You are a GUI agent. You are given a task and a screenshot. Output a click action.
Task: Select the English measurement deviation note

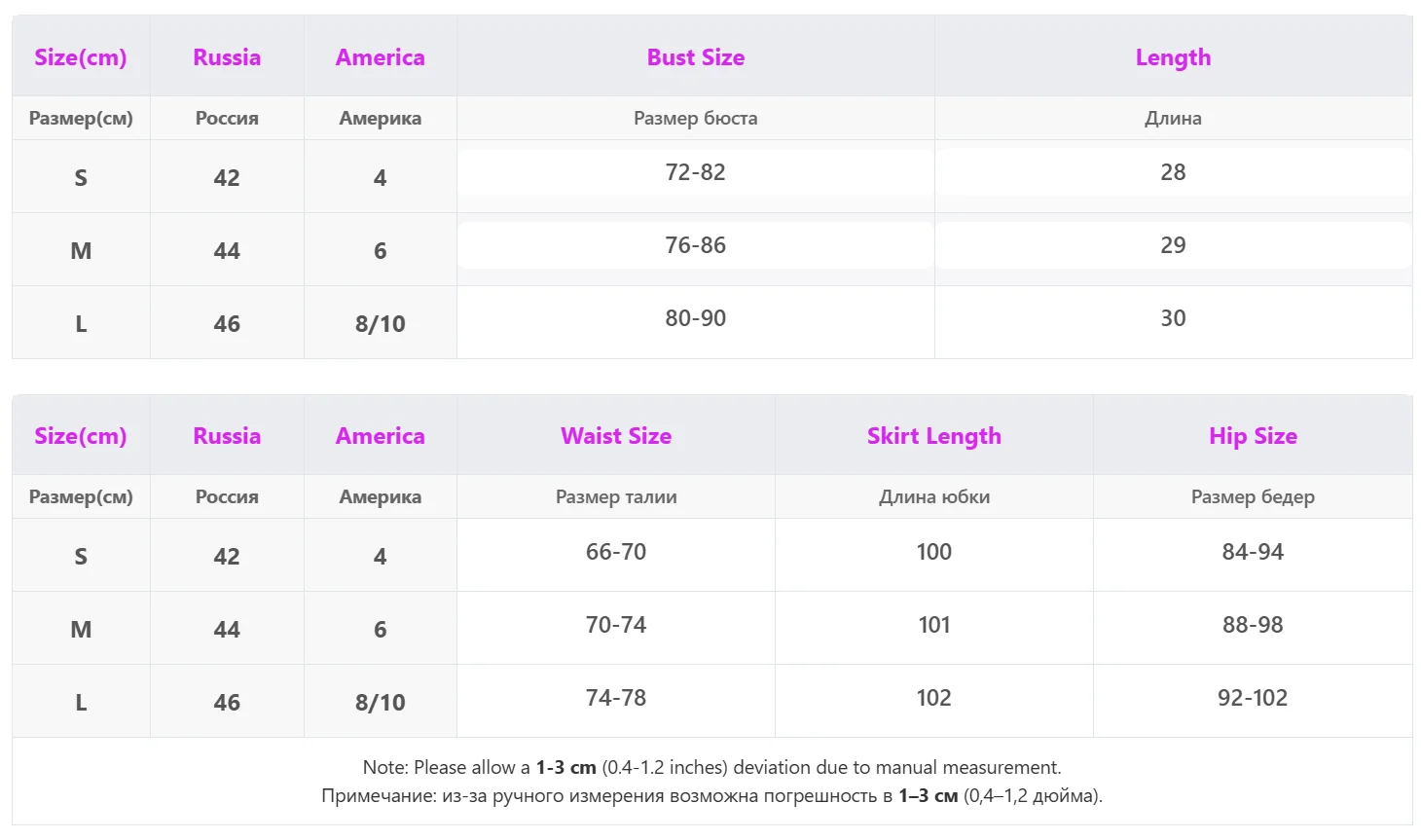pos(712,767)
